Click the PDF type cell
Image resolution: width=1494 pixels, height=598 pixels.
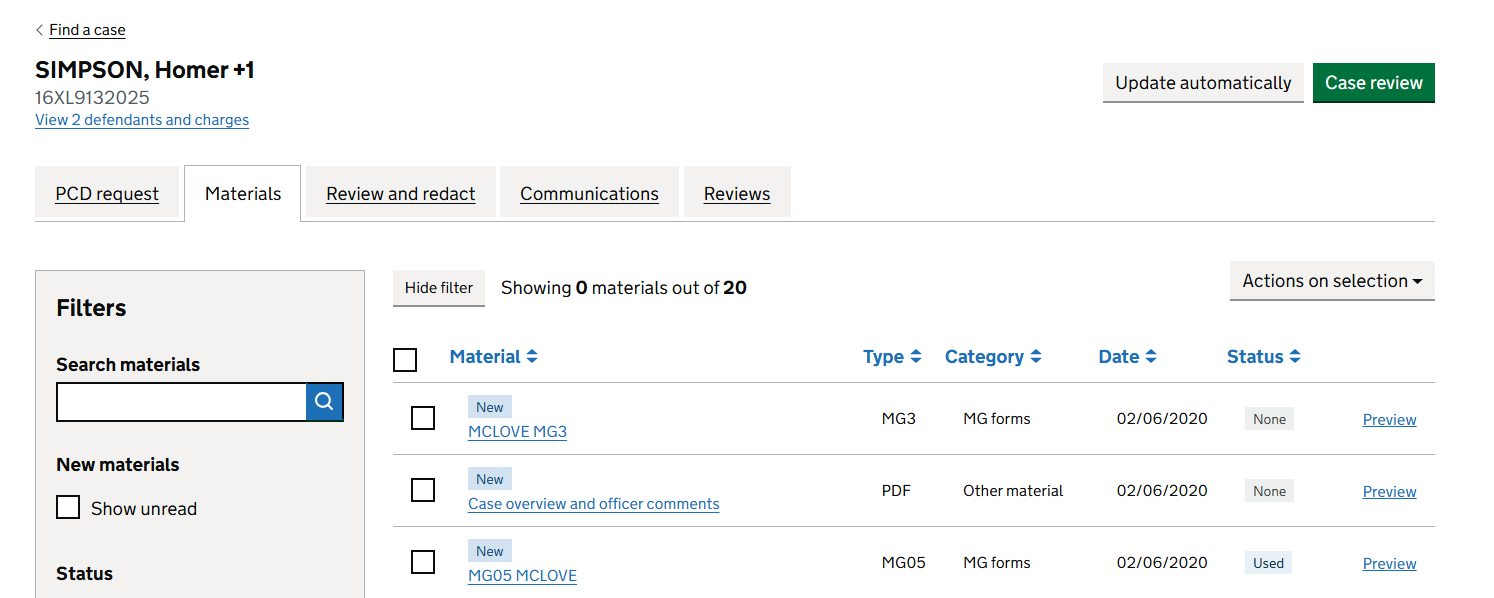point(896,491)
